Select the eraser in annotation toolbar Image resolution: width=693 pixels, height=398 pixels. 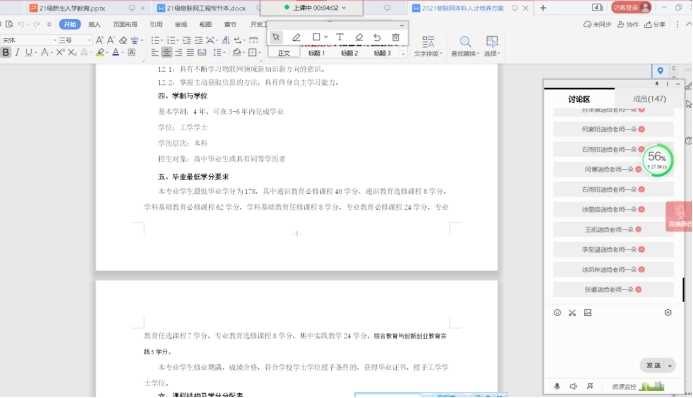point(359,38)
